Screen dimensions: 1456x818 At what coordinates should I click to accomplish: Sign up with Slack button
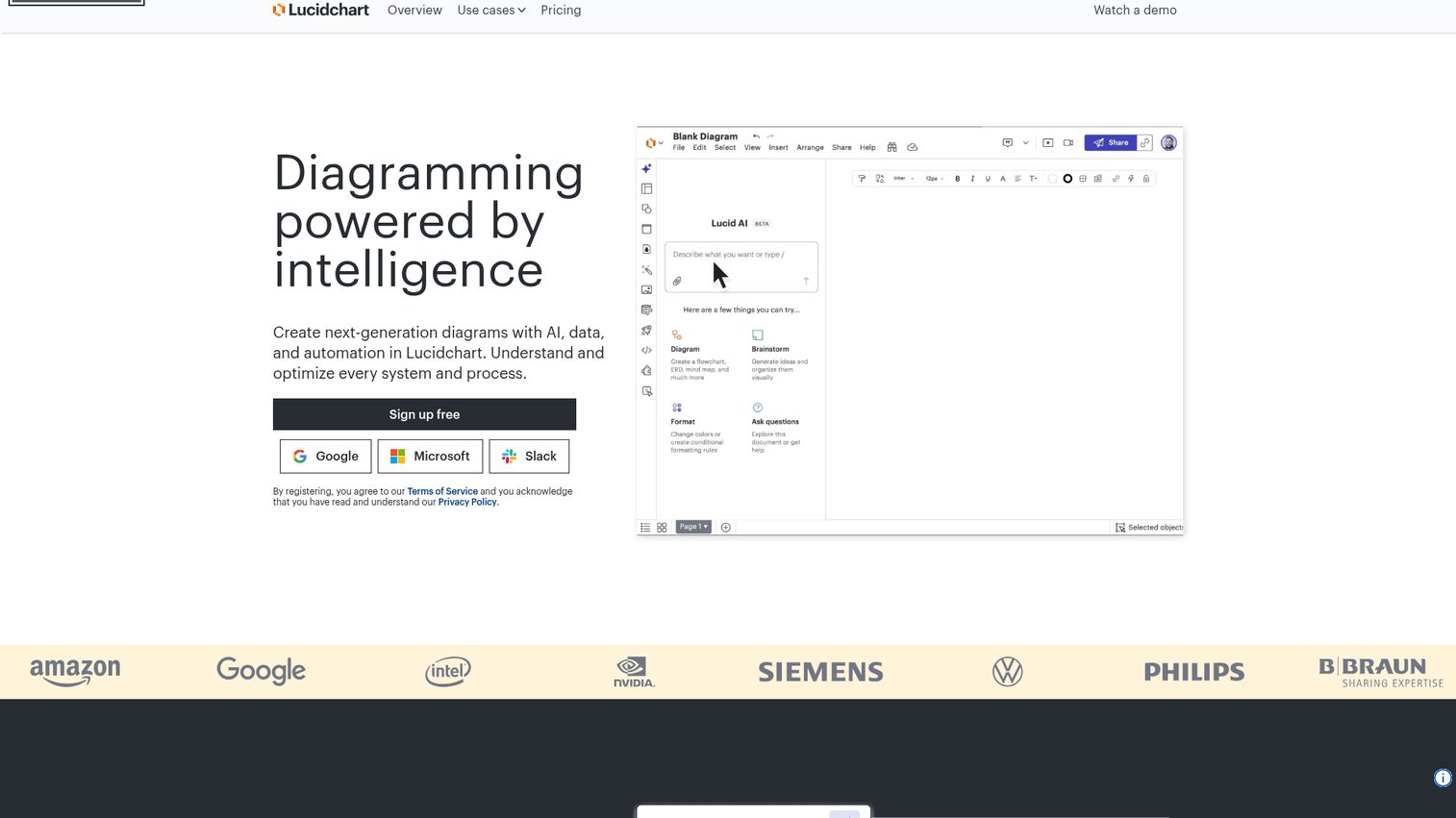(529, 457)
